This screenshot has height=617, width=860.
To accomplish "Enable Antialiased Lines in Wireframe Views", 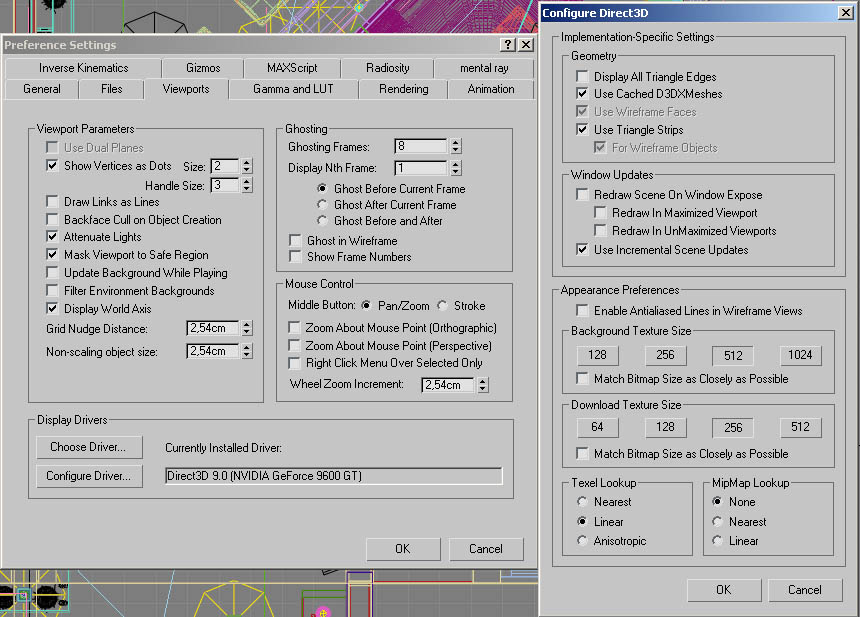I will 583,311.
